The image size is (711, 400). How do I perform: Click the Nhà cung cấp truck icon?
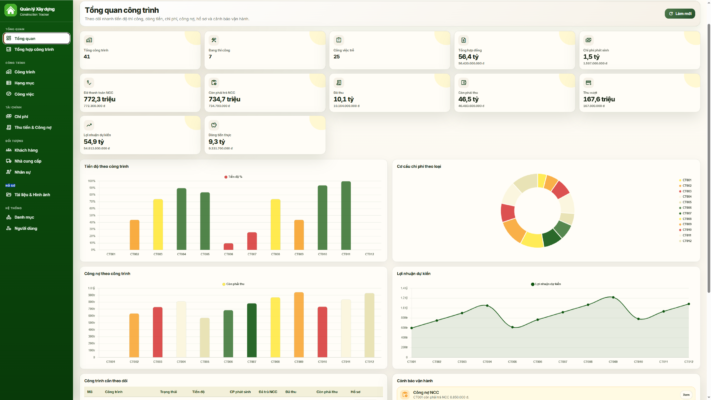(9, 161)
